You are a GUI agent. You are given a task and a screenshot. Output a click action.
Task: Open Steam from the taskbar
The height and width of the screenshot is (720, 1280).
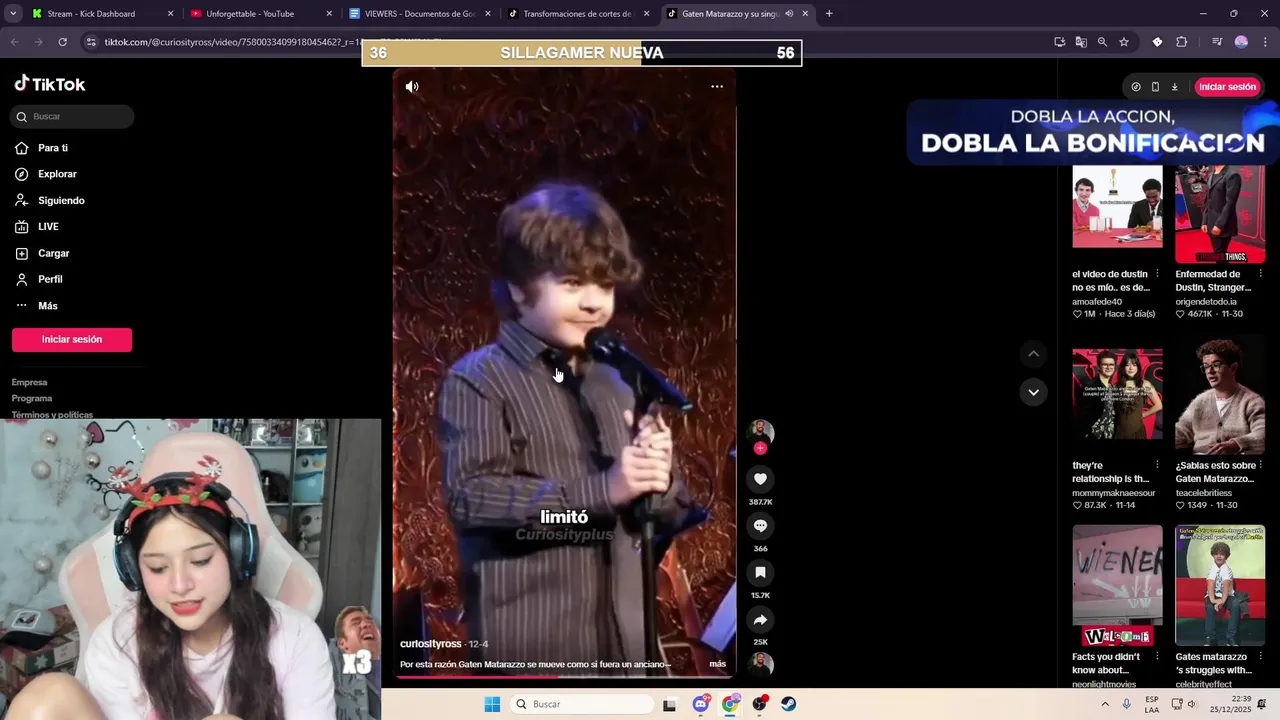click(x=789, y=704)
